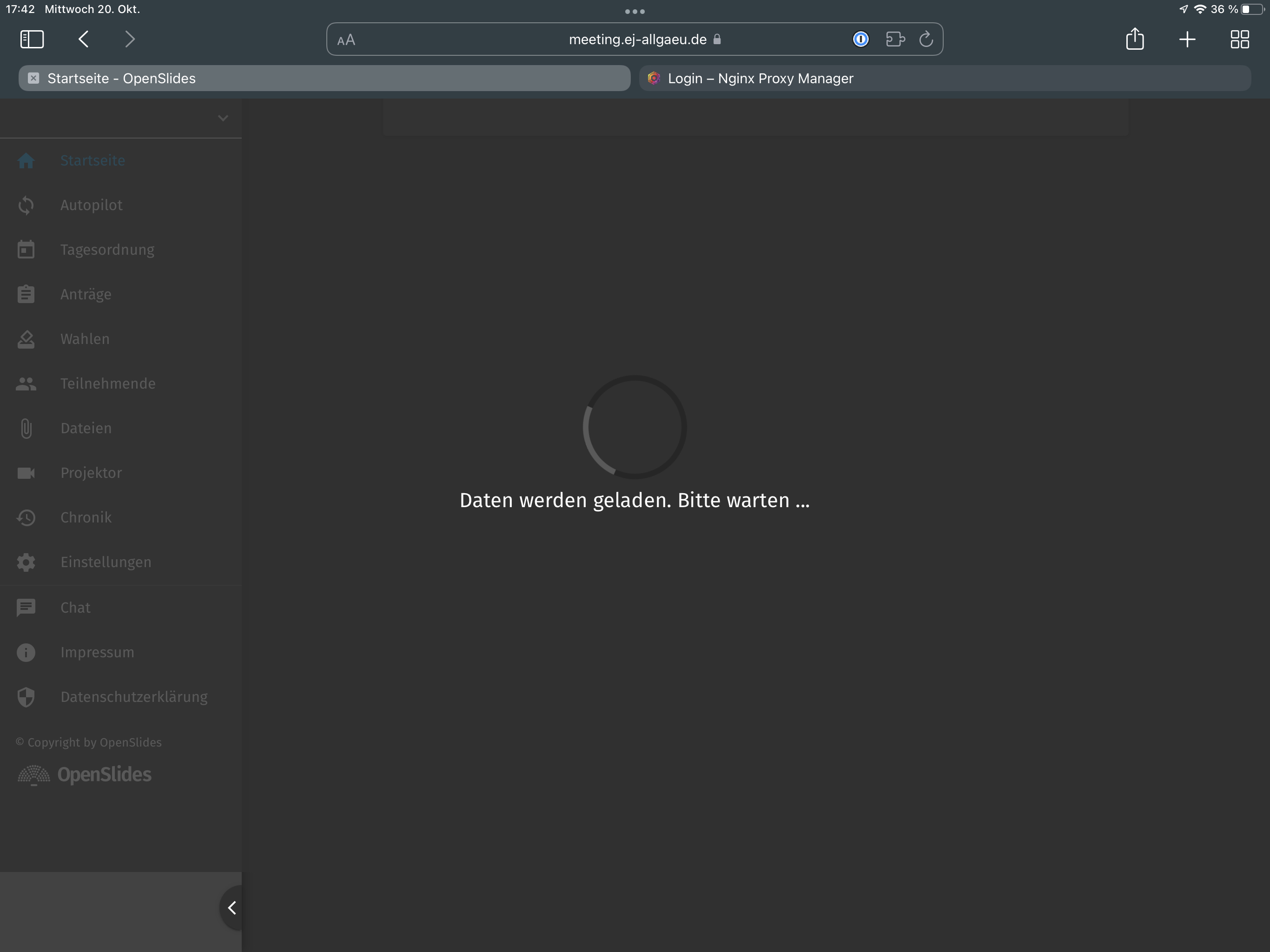
Task: Switch to Login – Nginx Proxy Manager tab
Action: pos(945,78)
